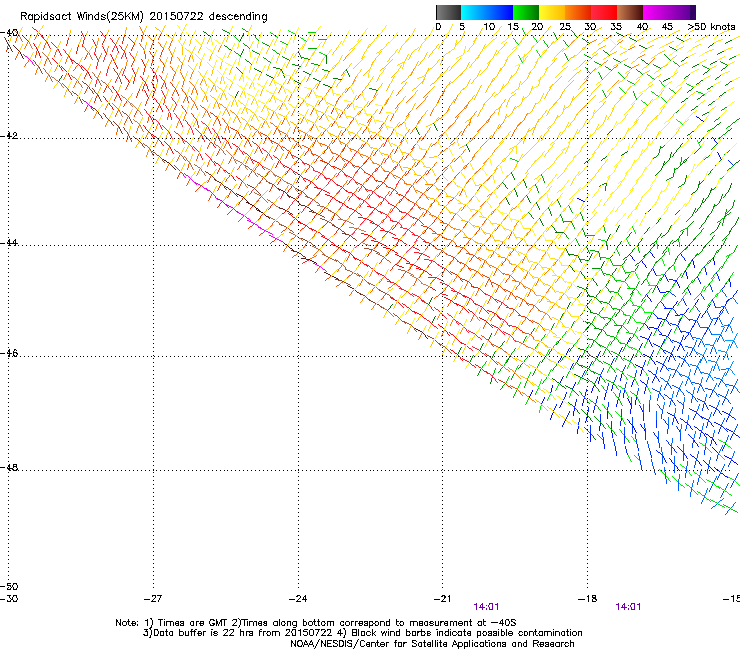This screenshot has height=650, width=740.
Task: Click the -21 longitude axis label
Action: 442,599
